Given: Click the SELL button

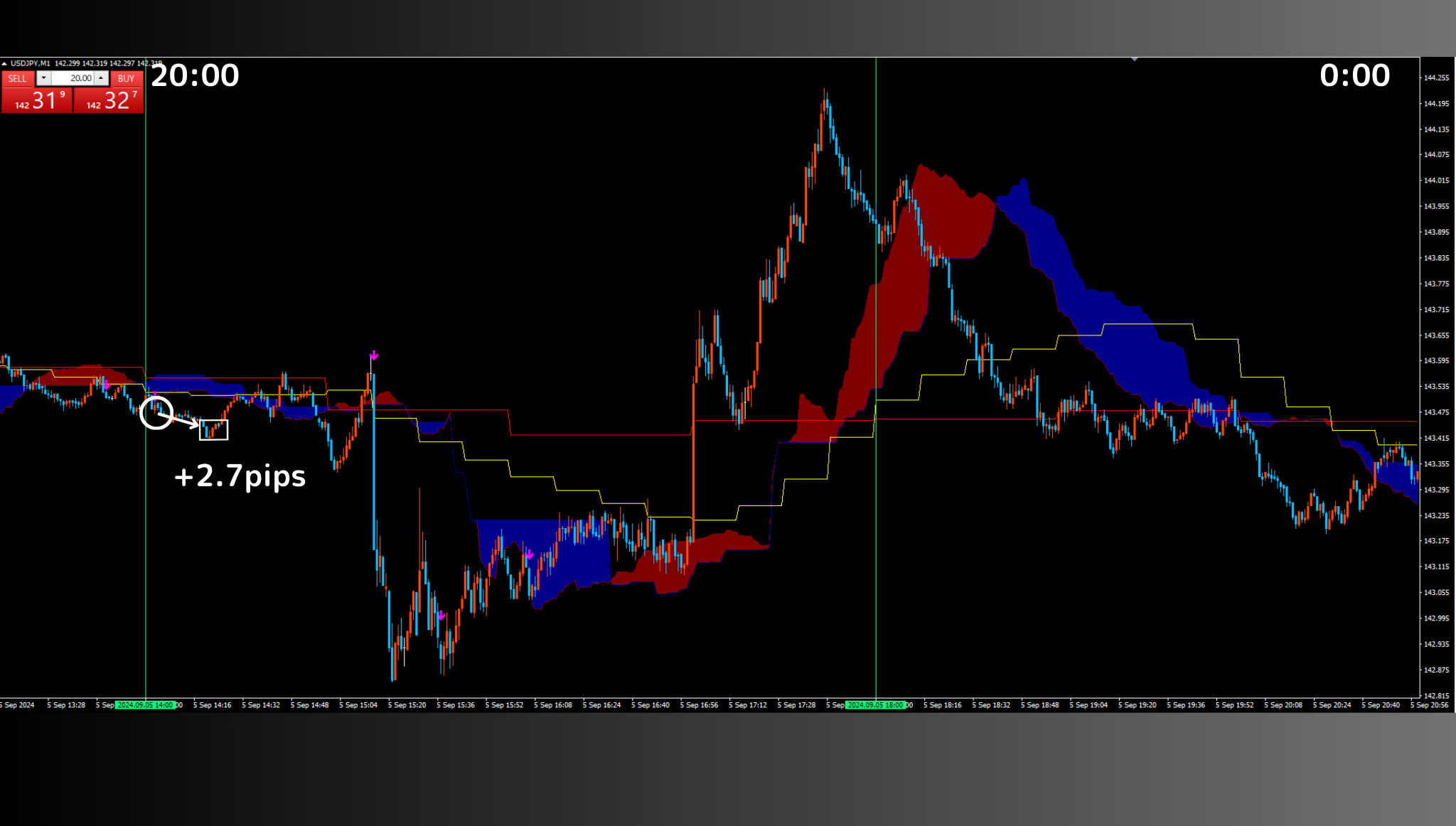Looking at the screenshot, I should 18,79.
